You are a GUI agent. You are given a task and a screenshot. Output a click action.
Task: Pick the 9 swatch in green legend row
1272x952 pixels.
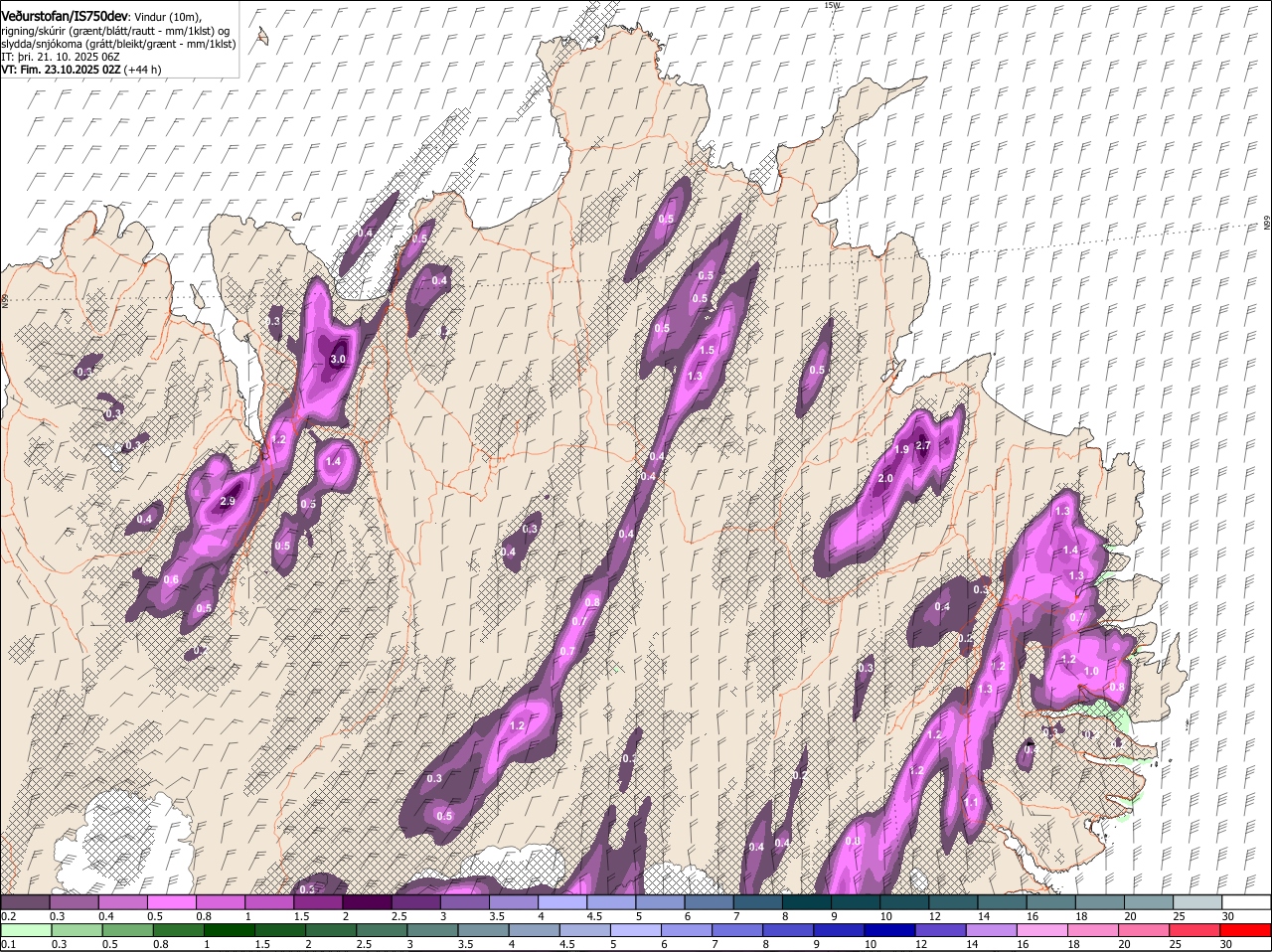839,930
